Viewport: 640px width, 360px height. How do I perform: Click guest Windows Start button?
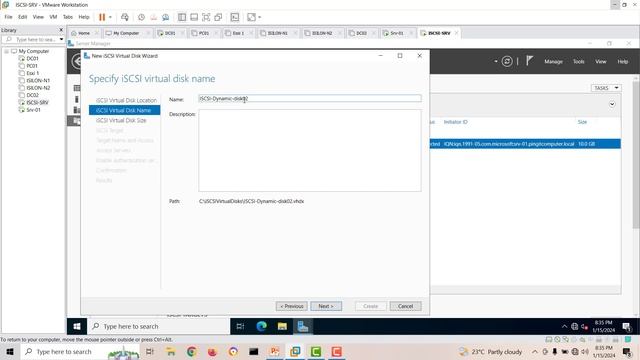tap(77, 327)
